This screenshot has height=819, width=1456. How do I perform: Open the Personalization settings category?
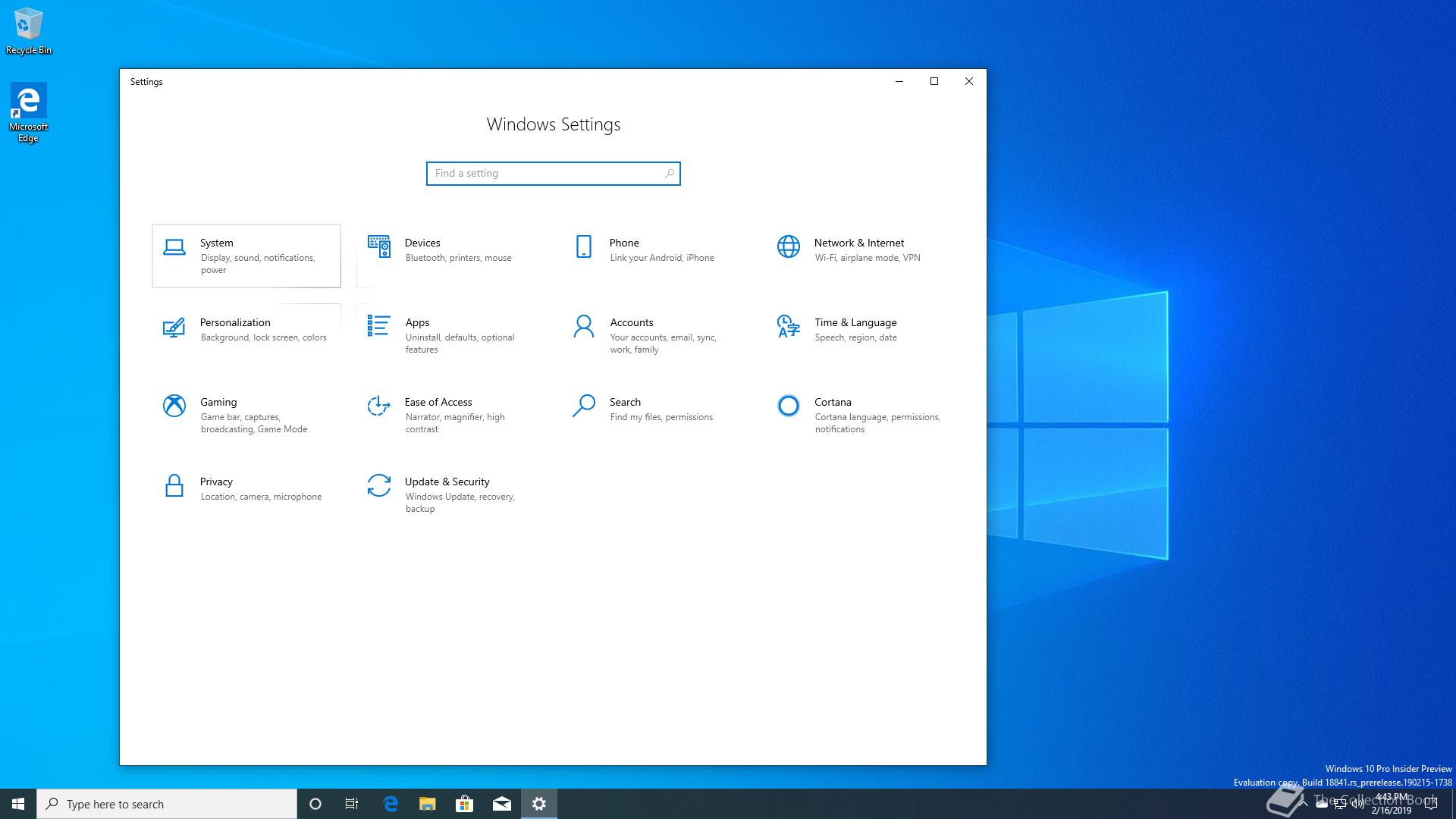pyautogui.click(x=246, y=336)
